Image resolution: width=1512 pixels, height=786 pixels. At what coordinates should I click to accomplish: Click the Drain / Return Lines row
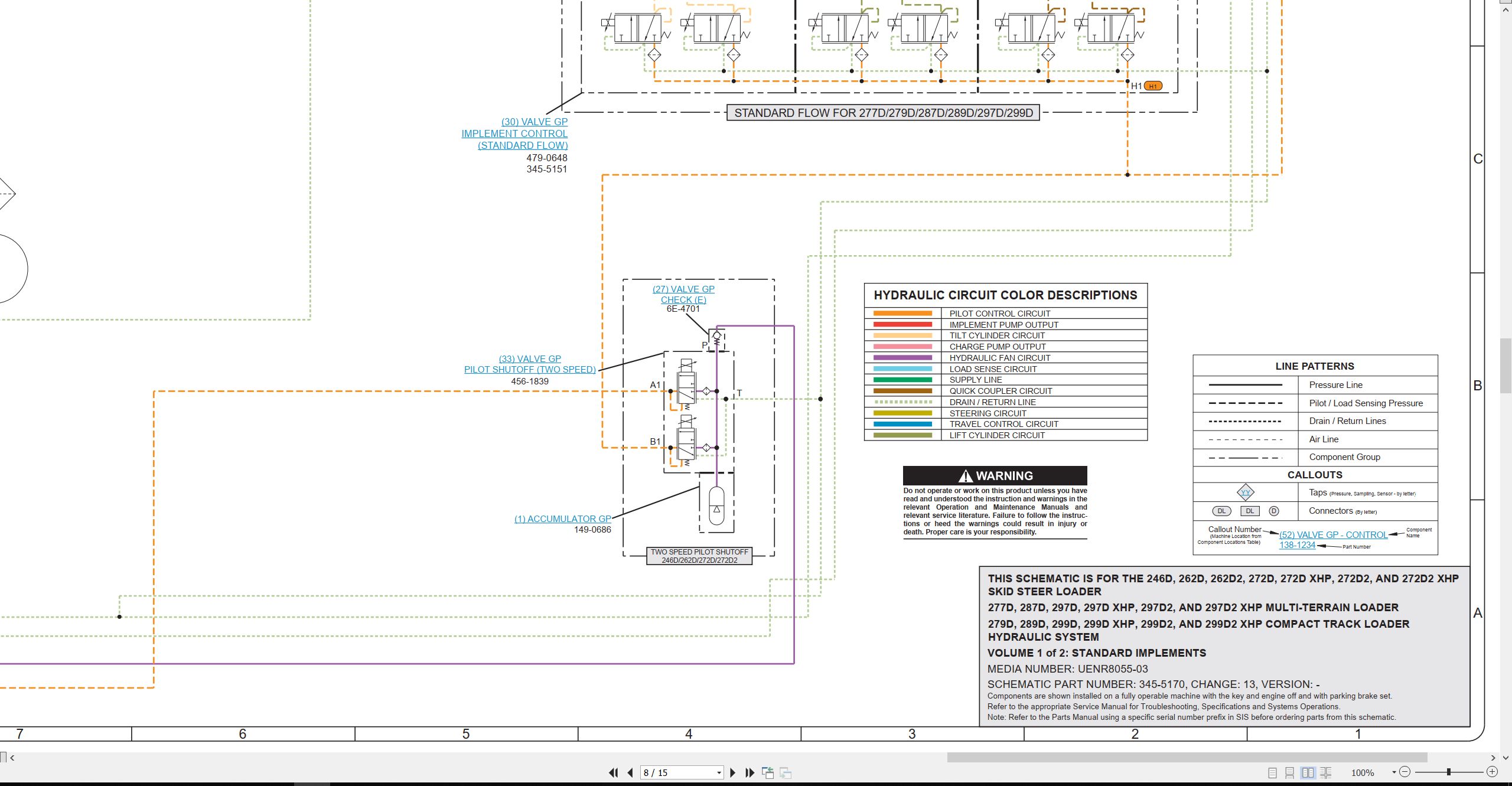1315,421
